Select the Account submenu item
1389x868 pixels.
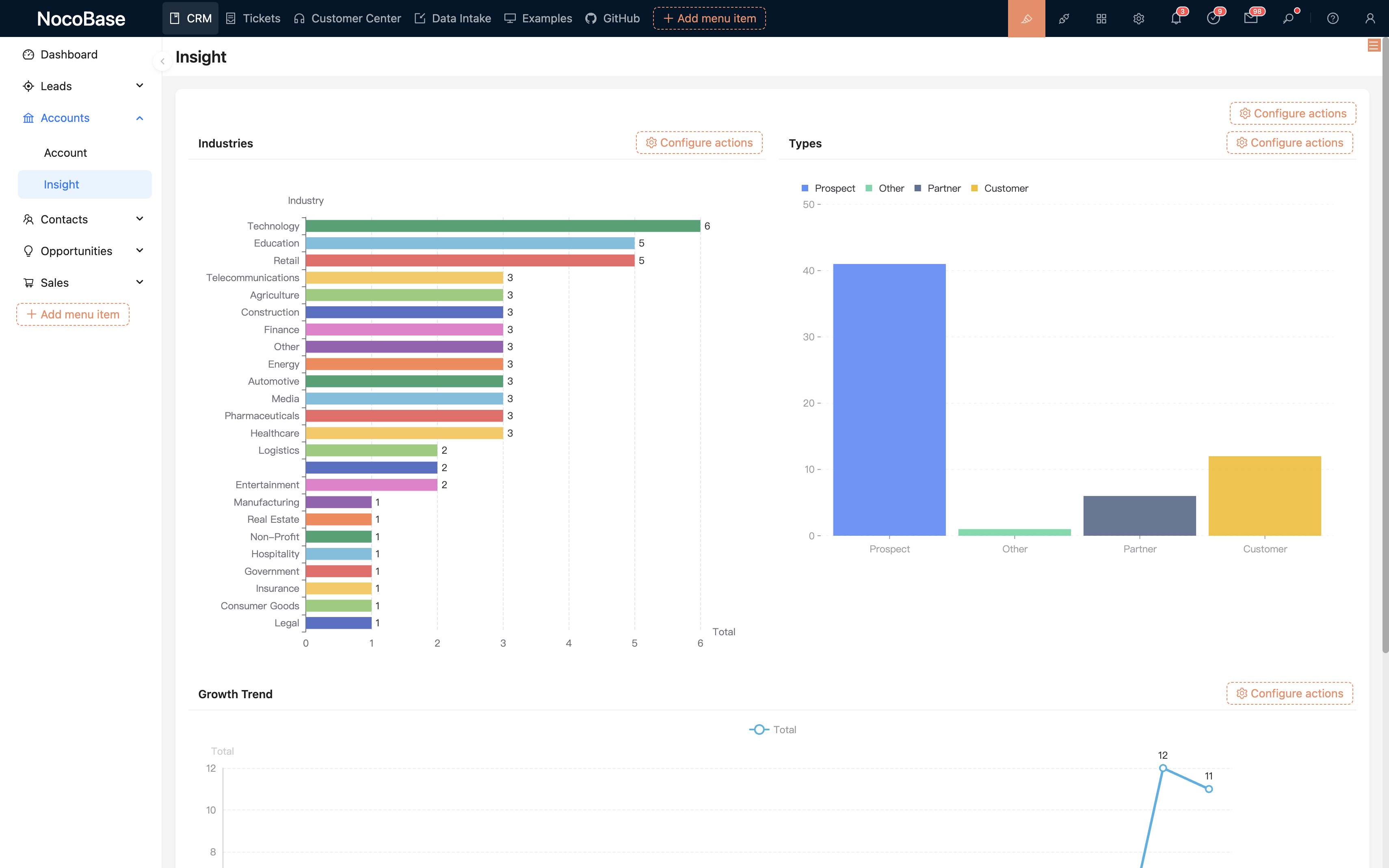point(65,153)
